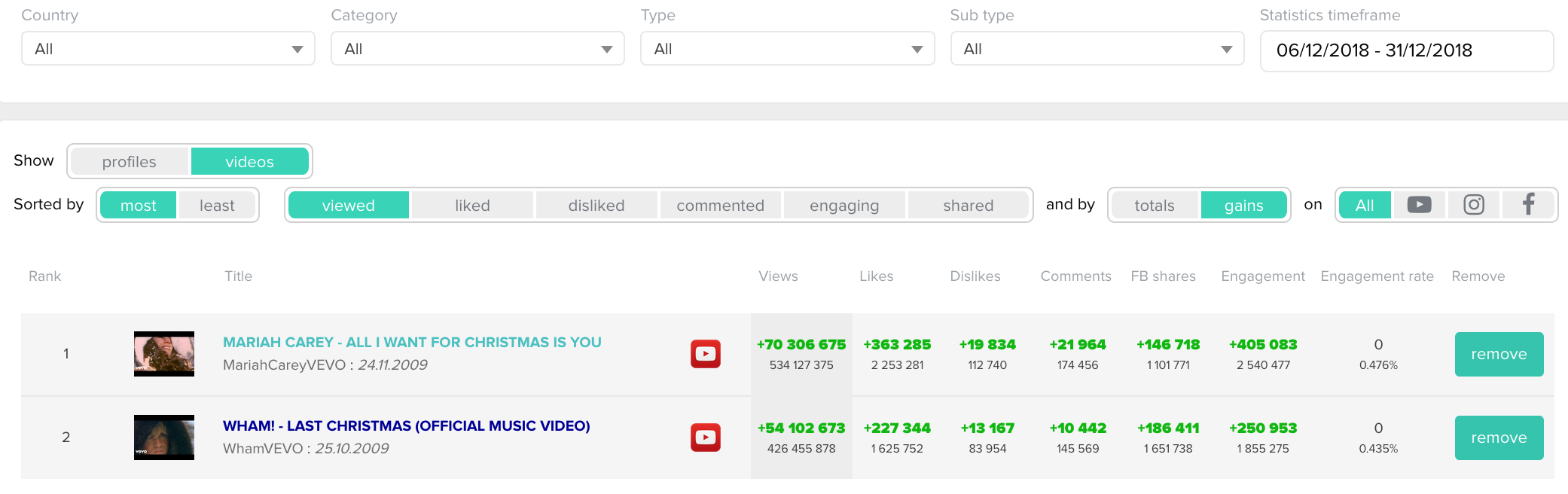
Task: Click the FB shares column header
Action: (1164, 276)
